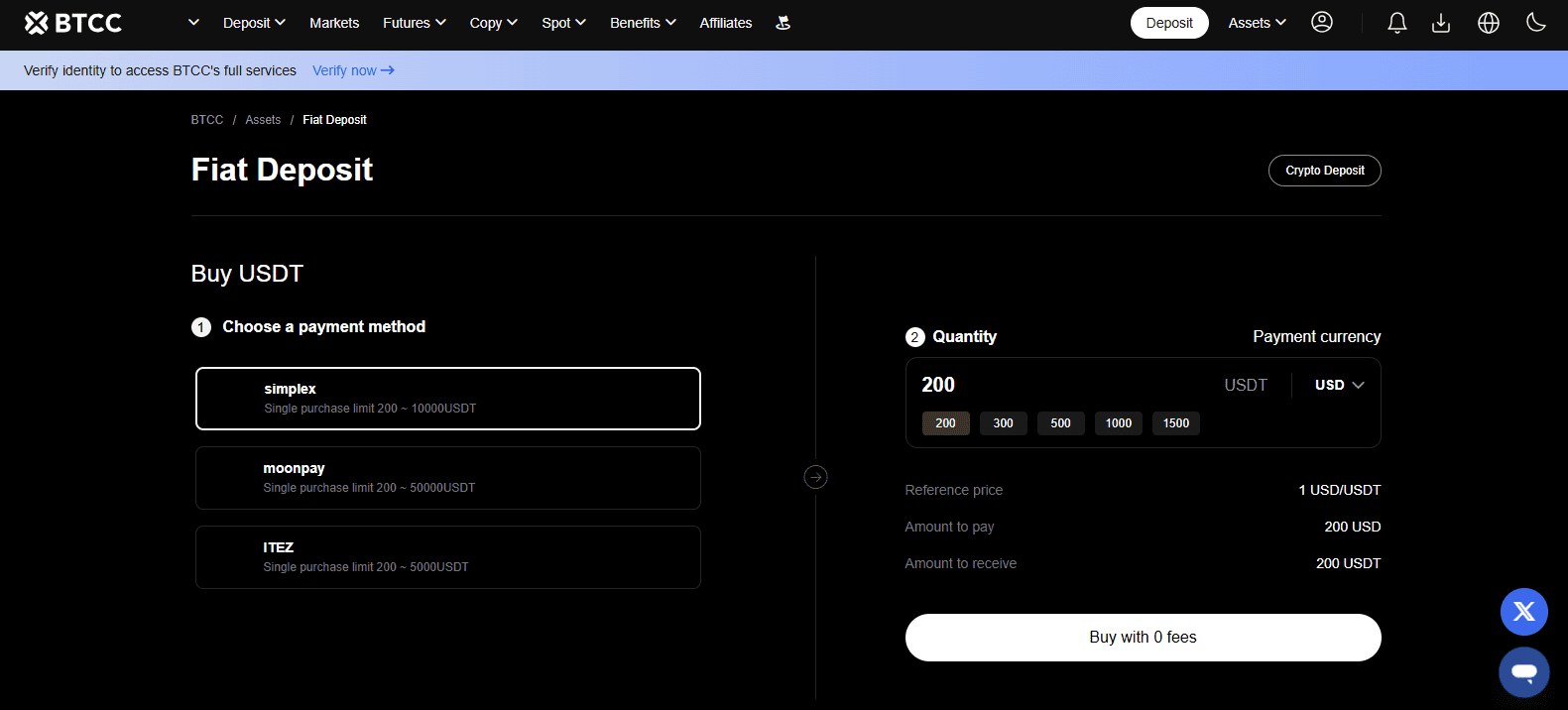Click the 'Buy USDT' heading

tap(247, 274)
